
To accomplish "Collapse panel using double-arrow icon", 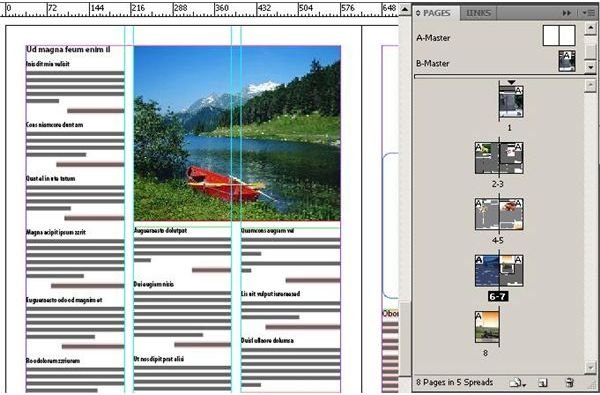I will point(567,13).
